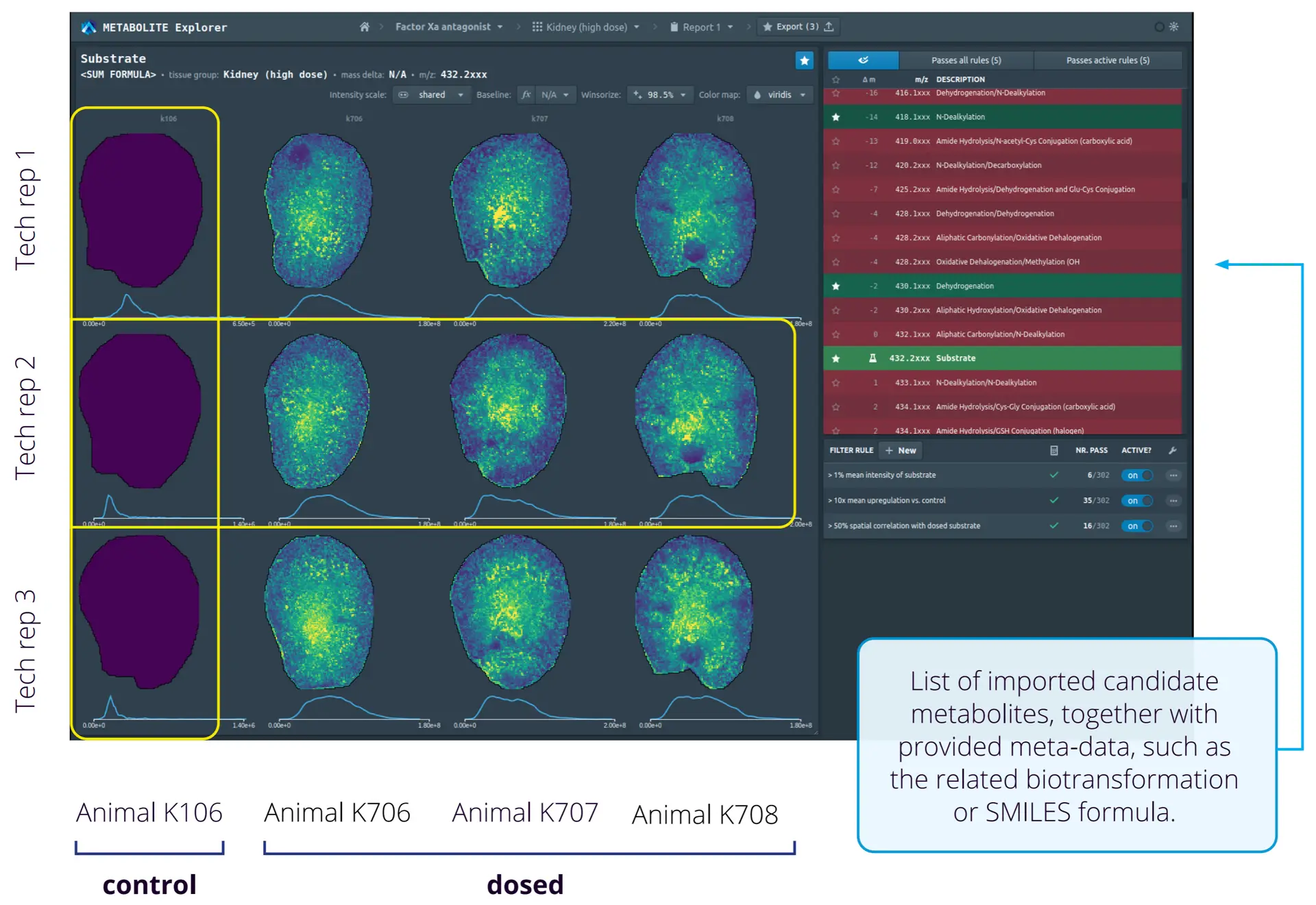
Task: Unstar the 430.1xxx Dehydrogenation metabolite
Action: 836,286
